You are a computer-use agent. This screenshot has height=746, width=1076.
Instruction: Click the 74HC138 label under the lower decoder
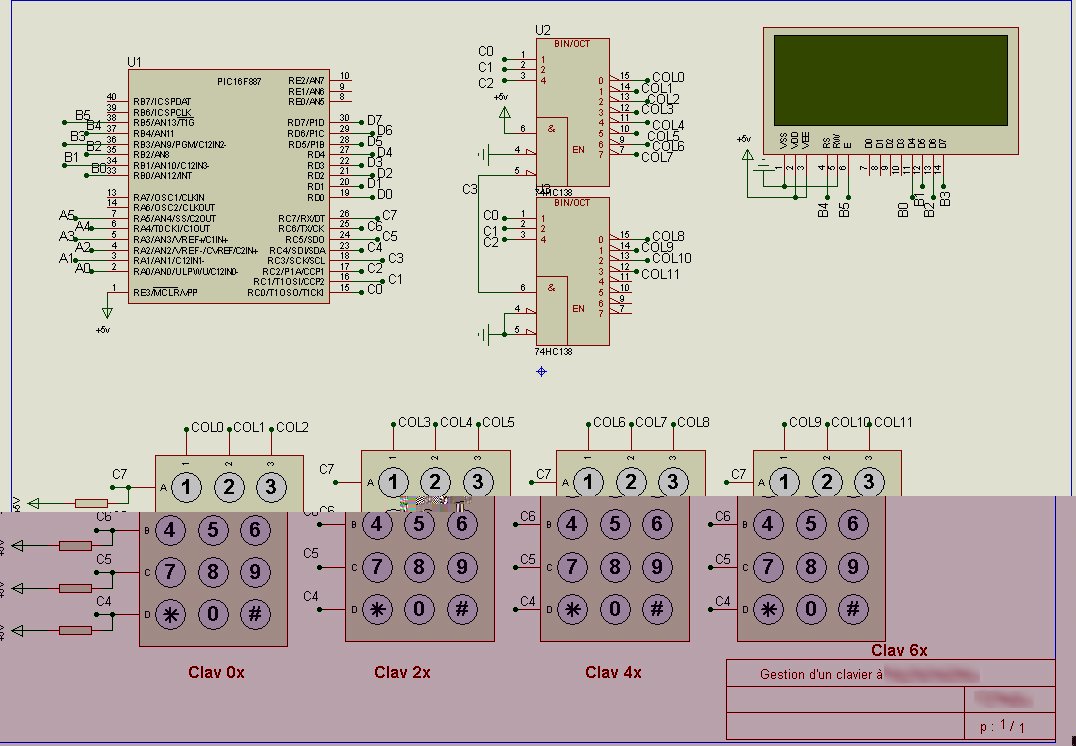pyautogui.click(x=553, y=351)
